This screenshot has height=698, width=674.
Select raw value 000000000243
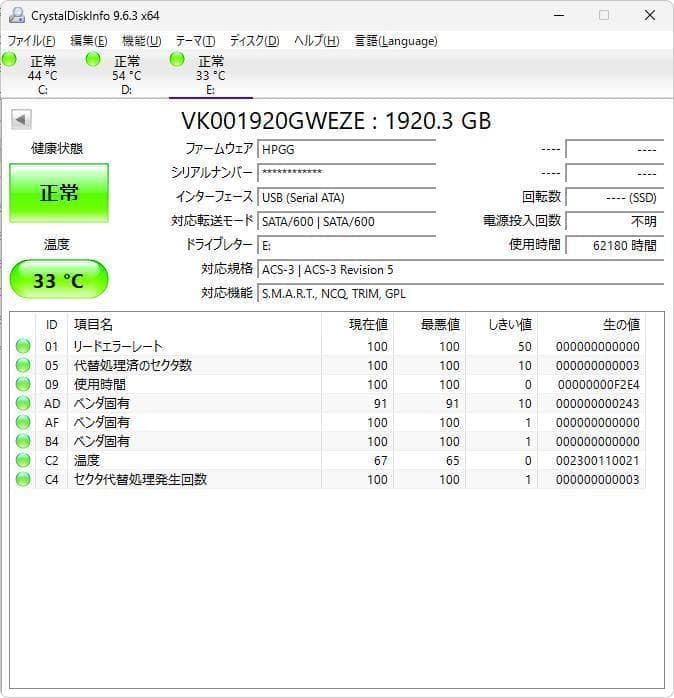[x=597, y=404]
